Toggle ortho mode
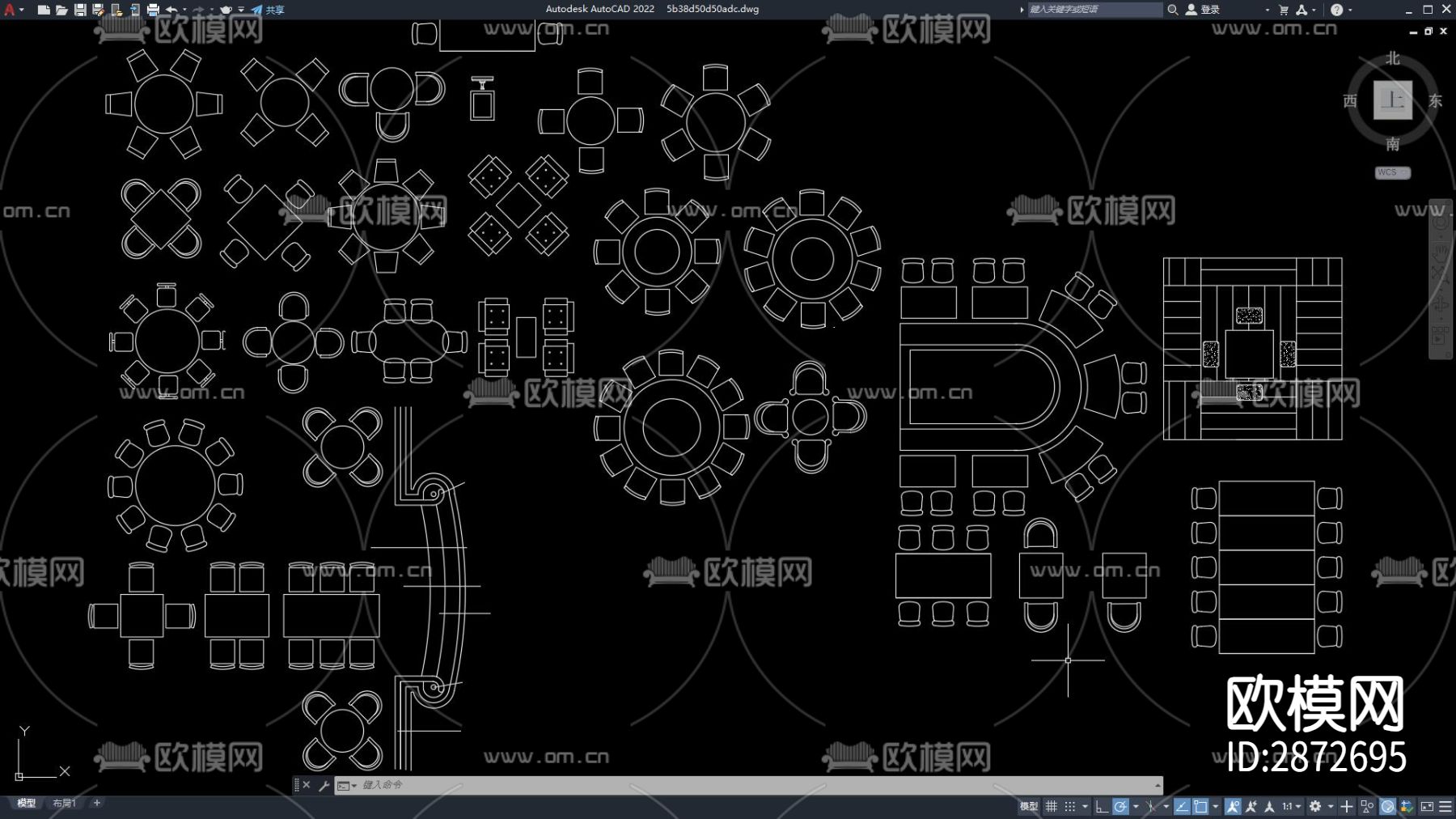 1102,807
